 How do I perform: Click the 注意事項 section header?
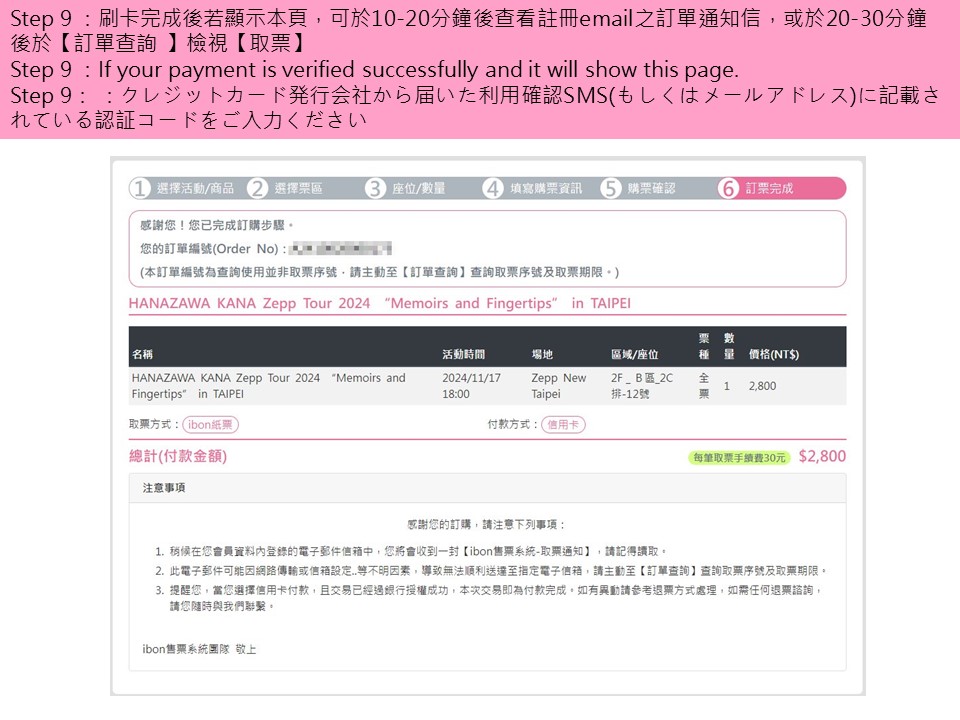point(164,488)
